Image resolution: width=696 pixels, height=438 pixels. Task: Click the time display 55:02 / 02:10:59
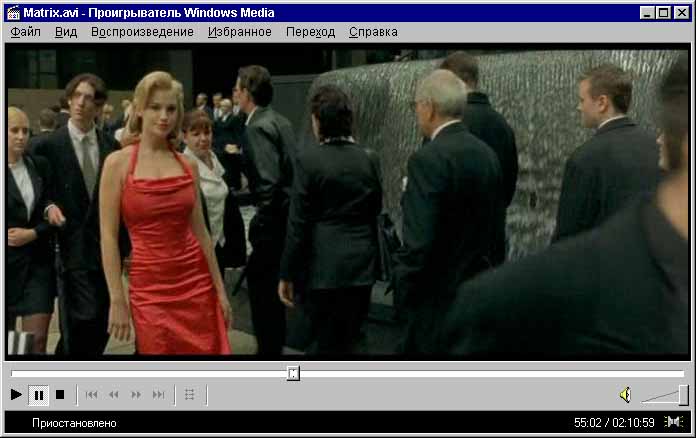click(x=614, y=423)
